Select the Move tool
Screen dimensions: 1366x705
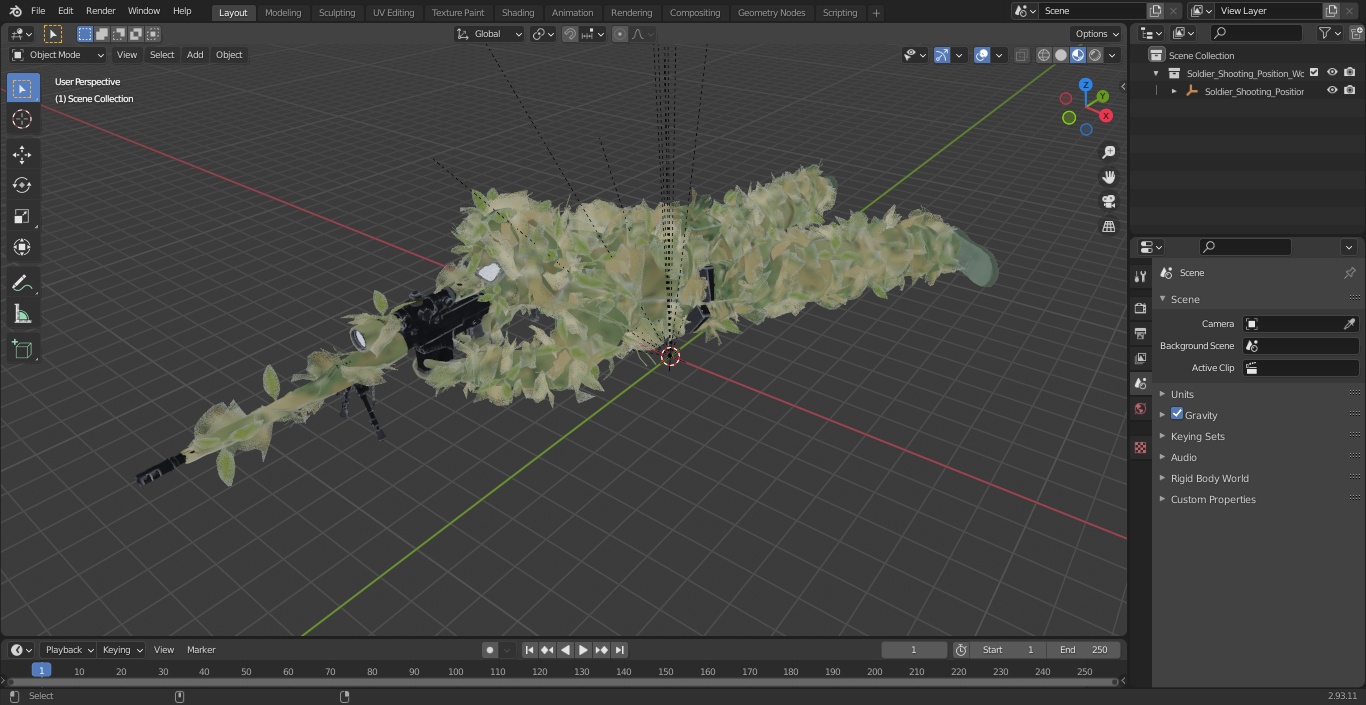click(x=22, y=154)
